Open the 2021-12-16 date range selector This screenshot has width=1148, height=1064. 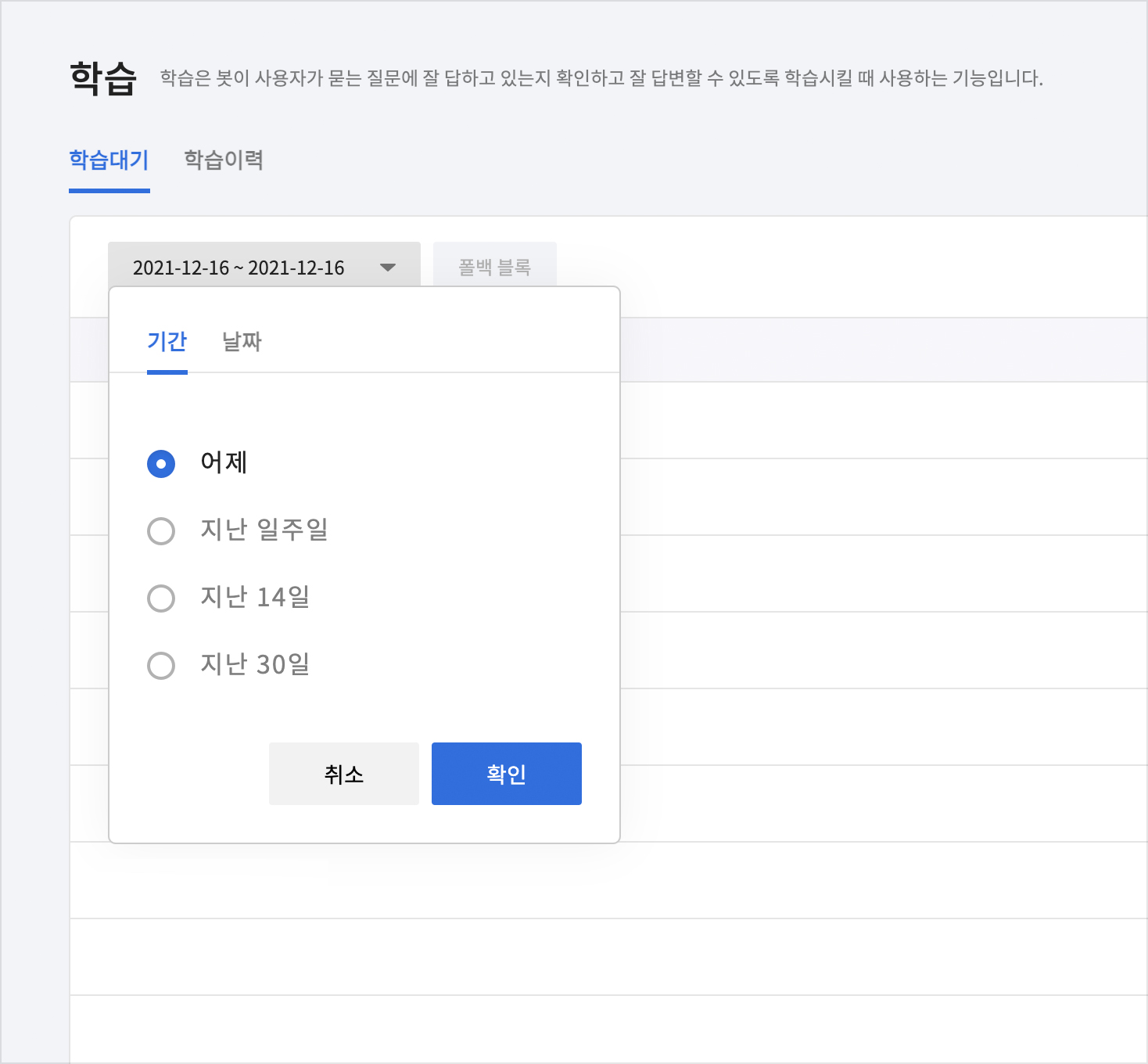click(239, 268)
